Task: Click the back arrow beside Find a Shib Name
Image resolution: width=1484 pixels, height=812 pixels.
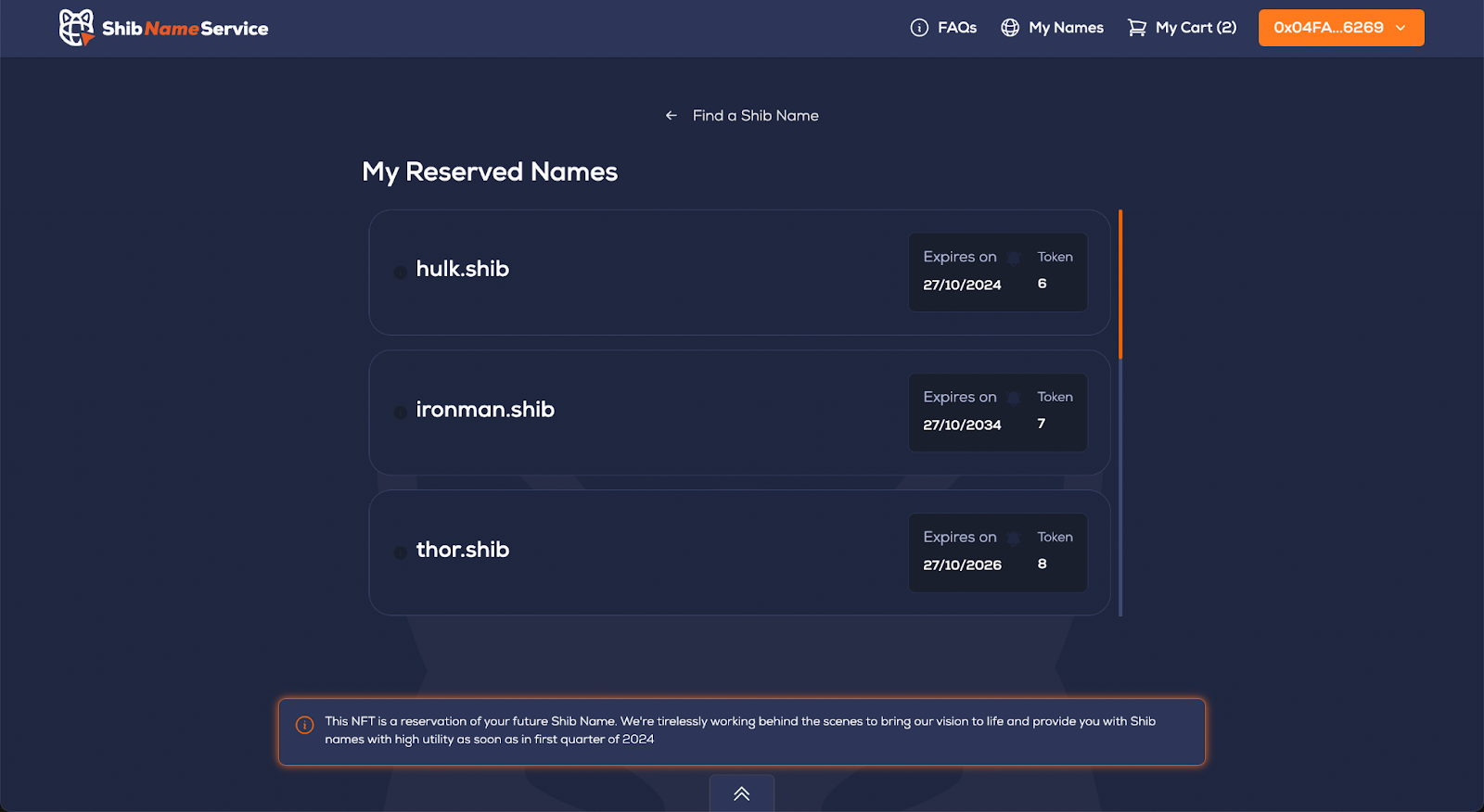Action: pyautogui.click(x=672, y=116)
